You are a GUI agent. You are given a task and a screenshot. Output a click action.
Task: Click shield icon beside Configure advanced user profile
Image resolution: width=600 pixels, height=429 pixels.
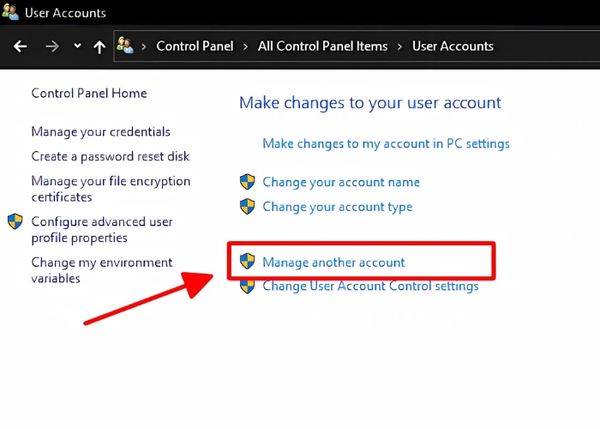(x=16, y=221)
